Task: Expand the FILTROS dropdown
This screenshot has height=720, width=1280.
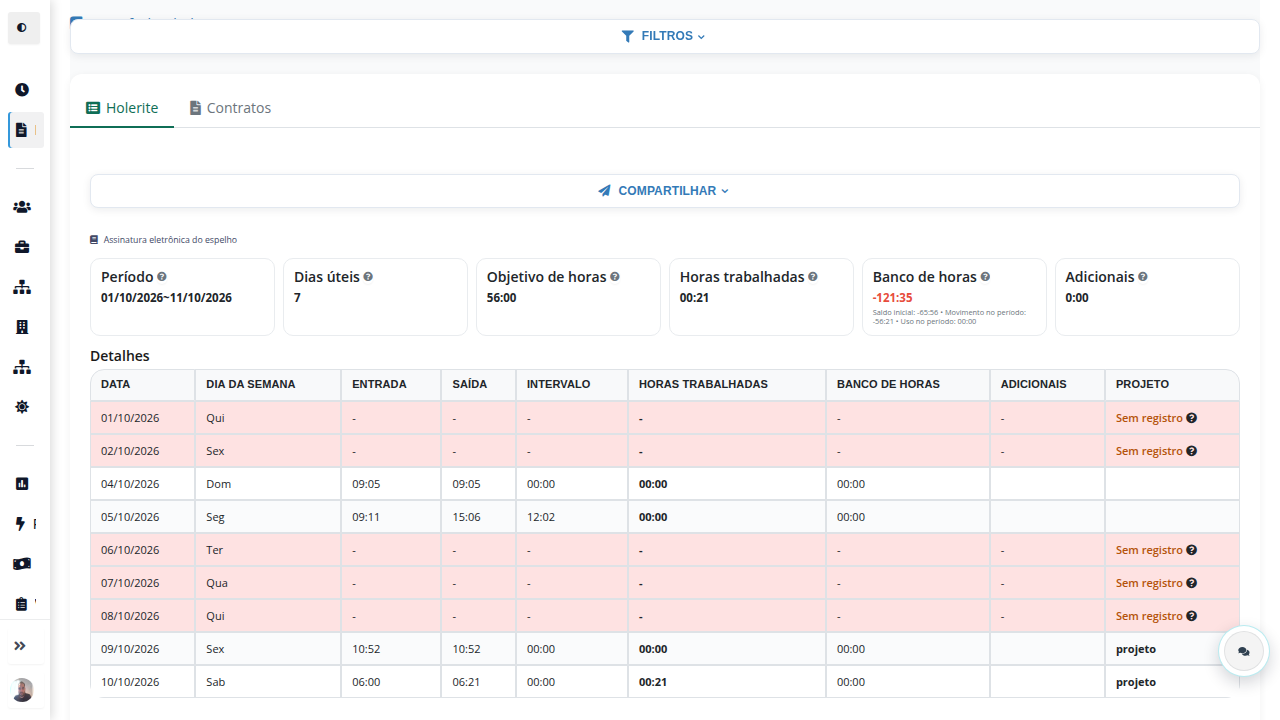Action: point(664,36)
